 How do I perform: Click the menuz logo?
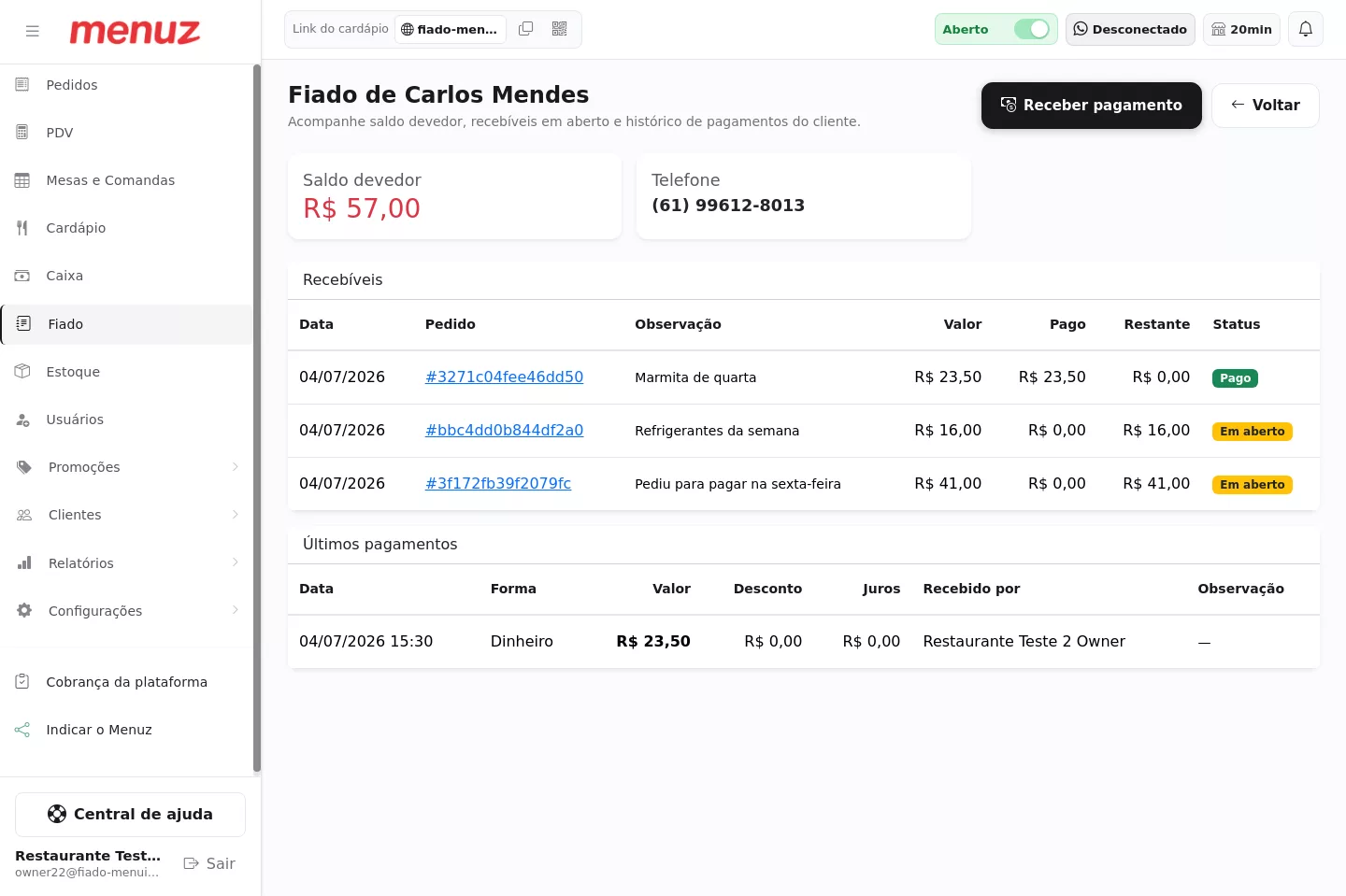point(135,32)
